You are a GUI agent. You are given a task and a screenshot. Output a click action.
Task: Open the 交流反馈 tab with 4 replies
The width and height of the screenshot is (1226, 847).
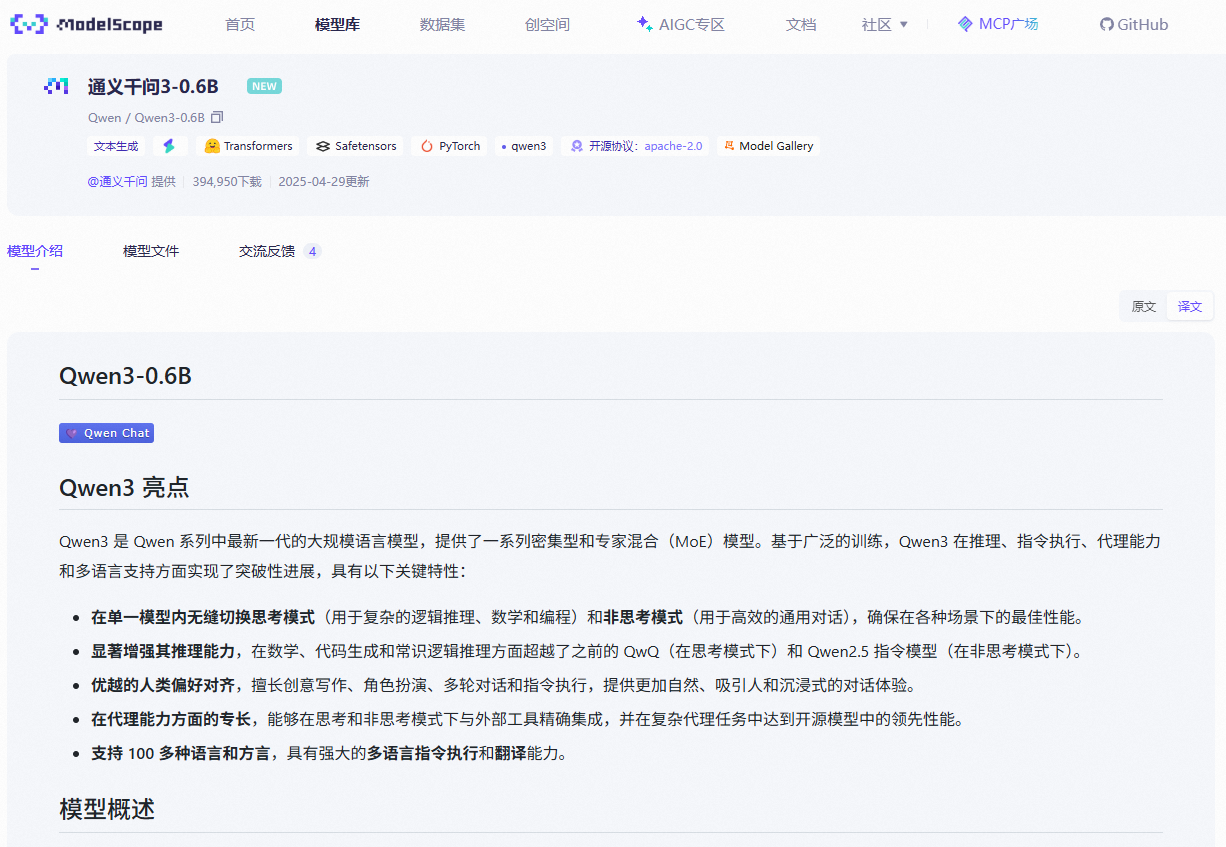(265, 251)
